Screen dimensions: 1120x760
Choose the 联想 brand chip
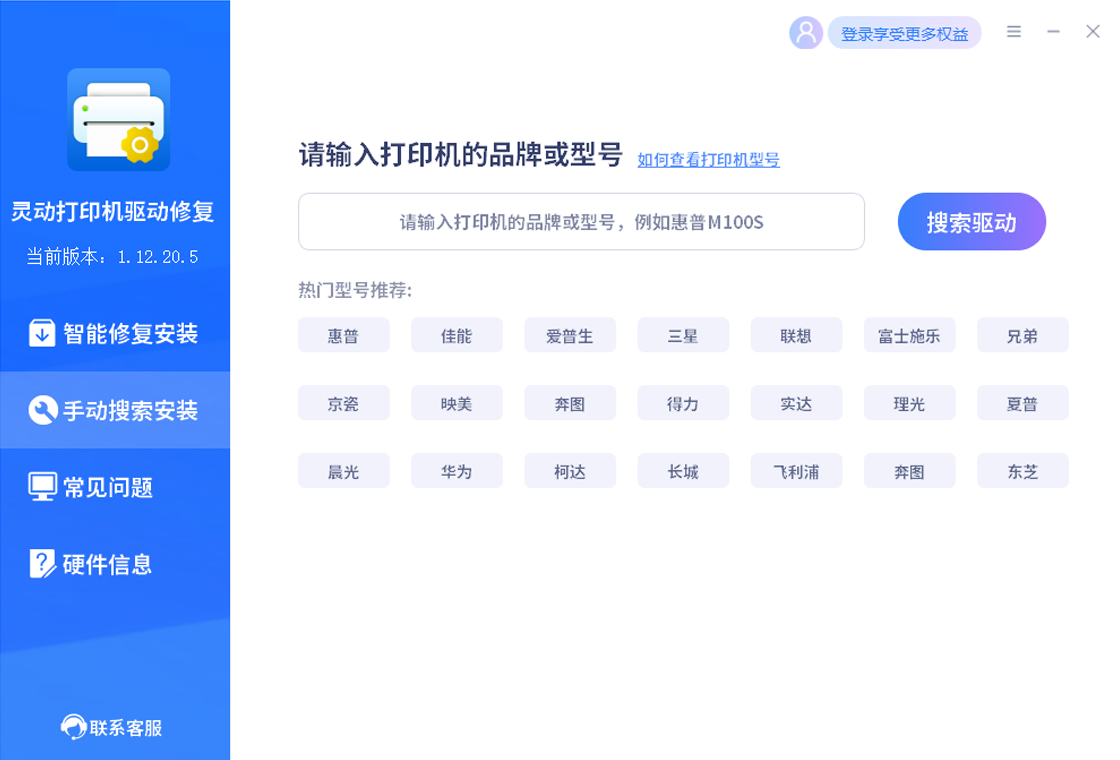(x=796, y=335)
